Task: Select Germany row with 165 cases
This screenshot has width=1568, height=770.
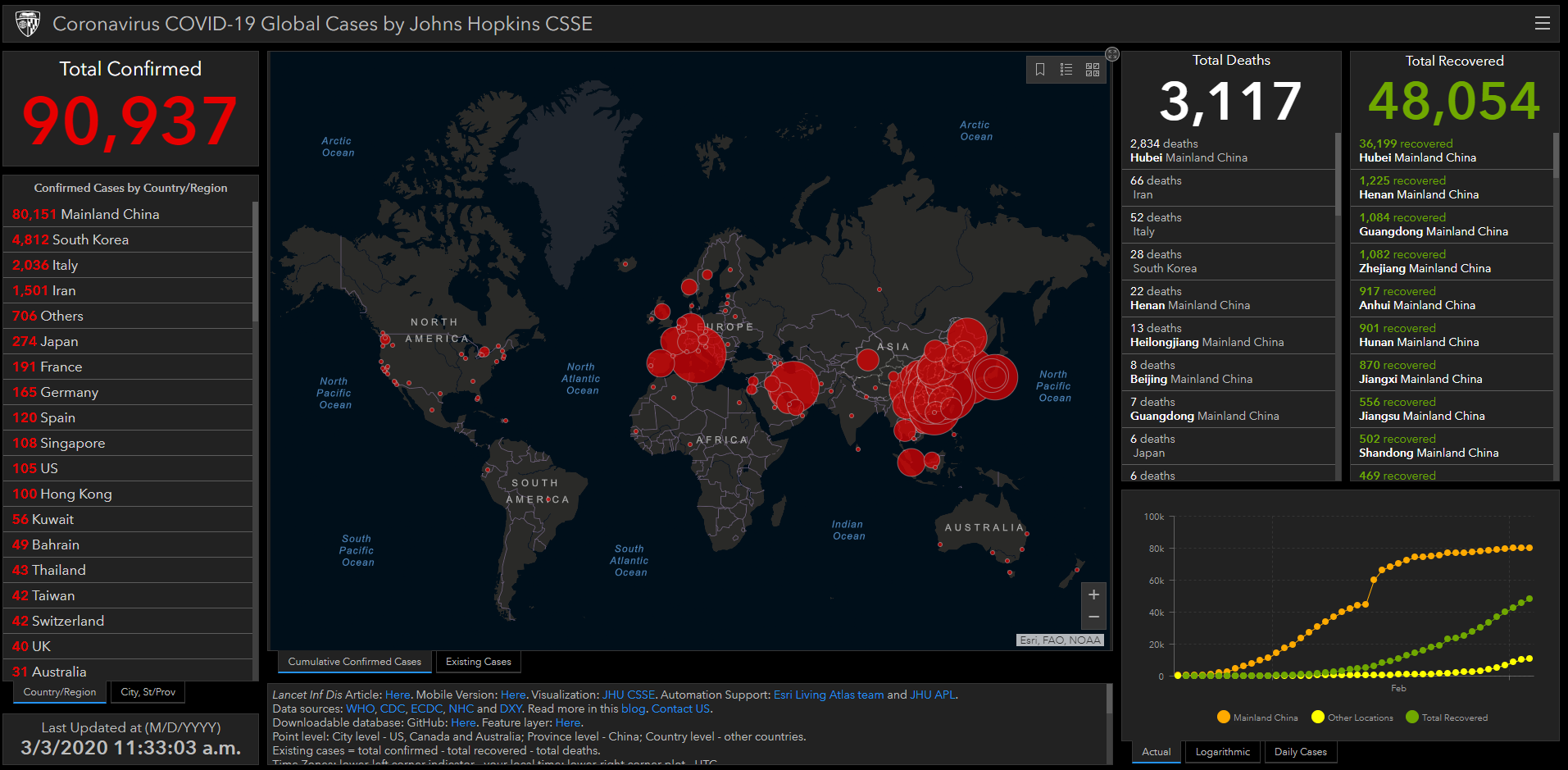Action: click(x=128, y=392)
